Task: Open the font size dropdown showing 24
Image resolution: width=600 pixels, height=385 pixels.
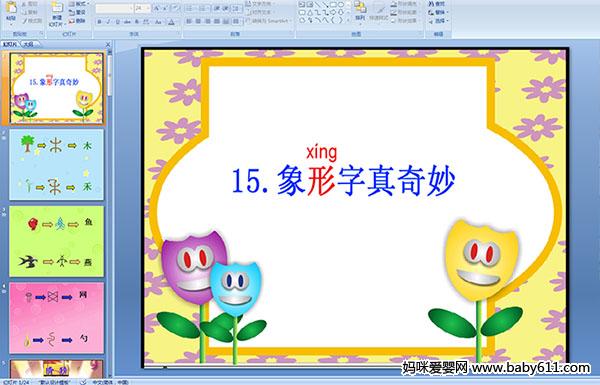Action: click(x=143, y=8)
